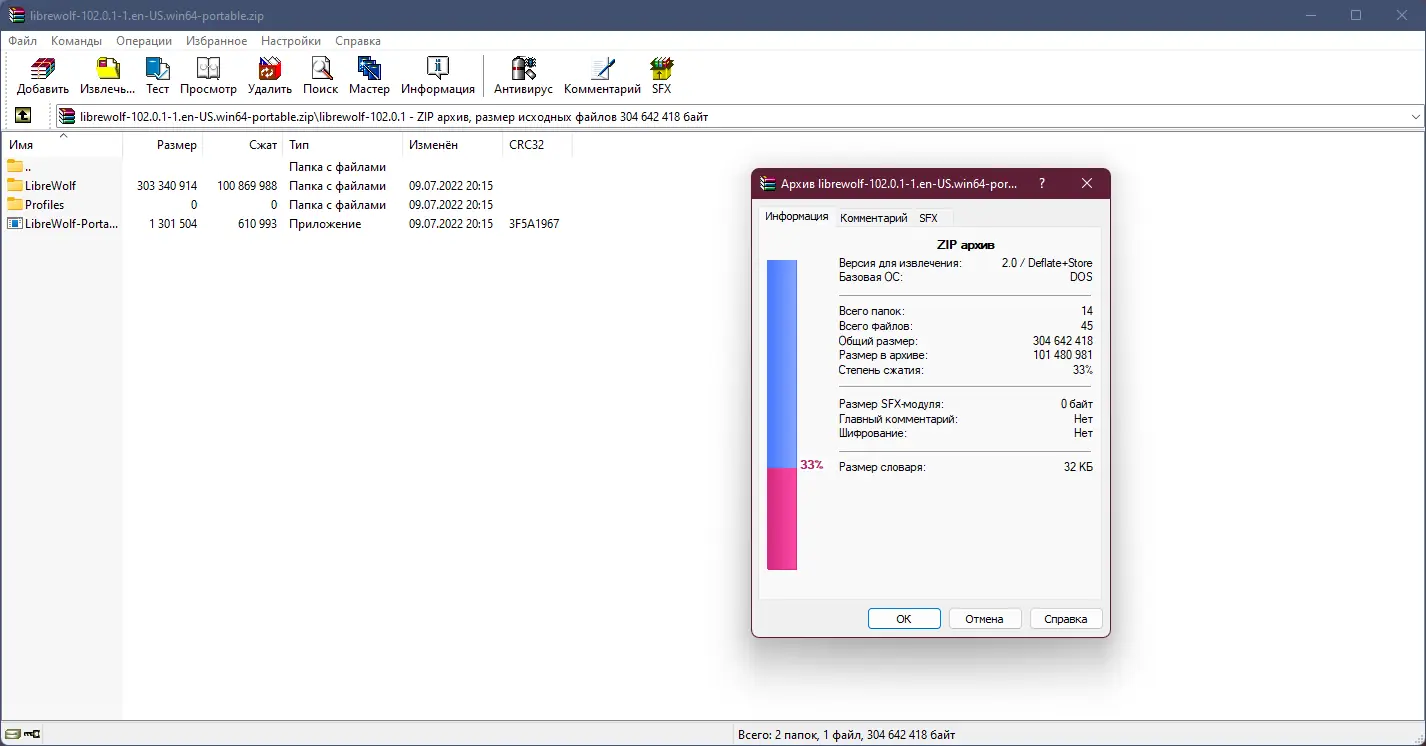Confirm the dialog with OK
The width and height of the screenshot is (1426, 746).
tap(904, 619)
